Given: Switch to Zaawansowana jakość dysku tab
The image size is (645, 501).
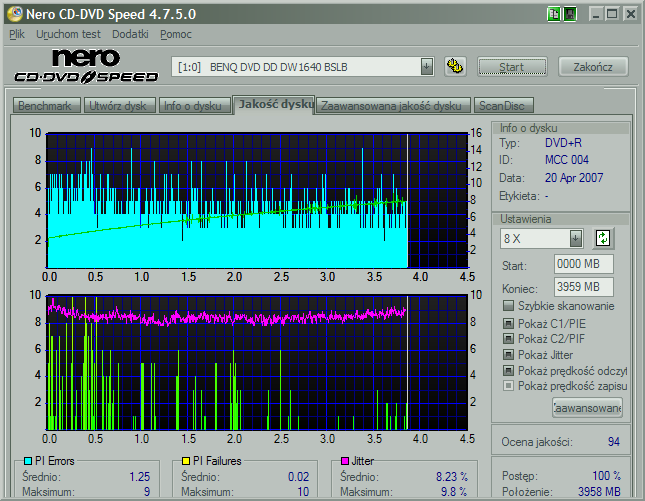Looking at the screenshot, I should tap(391, 106).
